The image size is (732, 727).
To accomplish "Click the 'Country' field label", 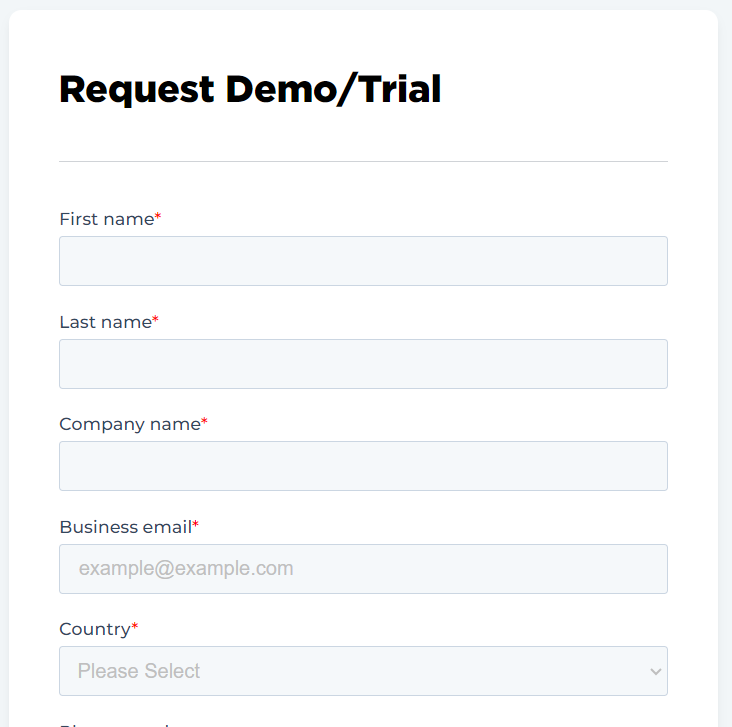I will pyautogui.click(x=95, y=629).
